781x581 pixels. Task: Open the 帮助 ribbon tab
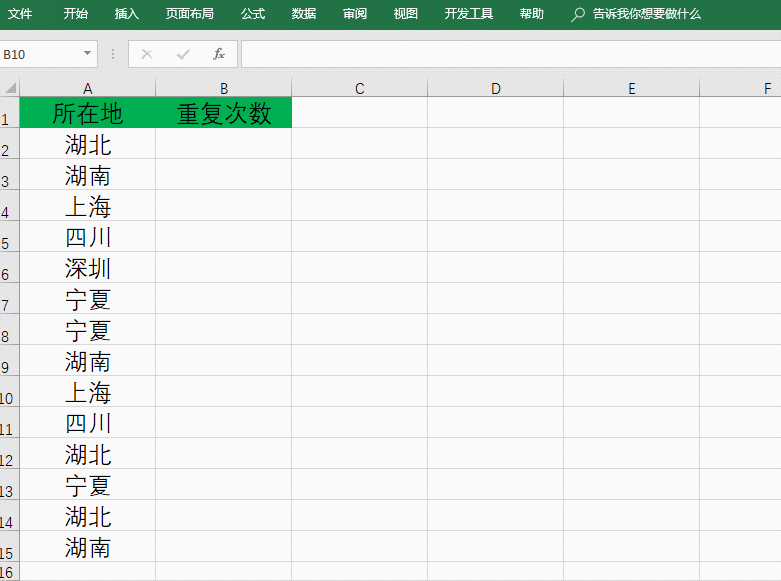[531, 13]
